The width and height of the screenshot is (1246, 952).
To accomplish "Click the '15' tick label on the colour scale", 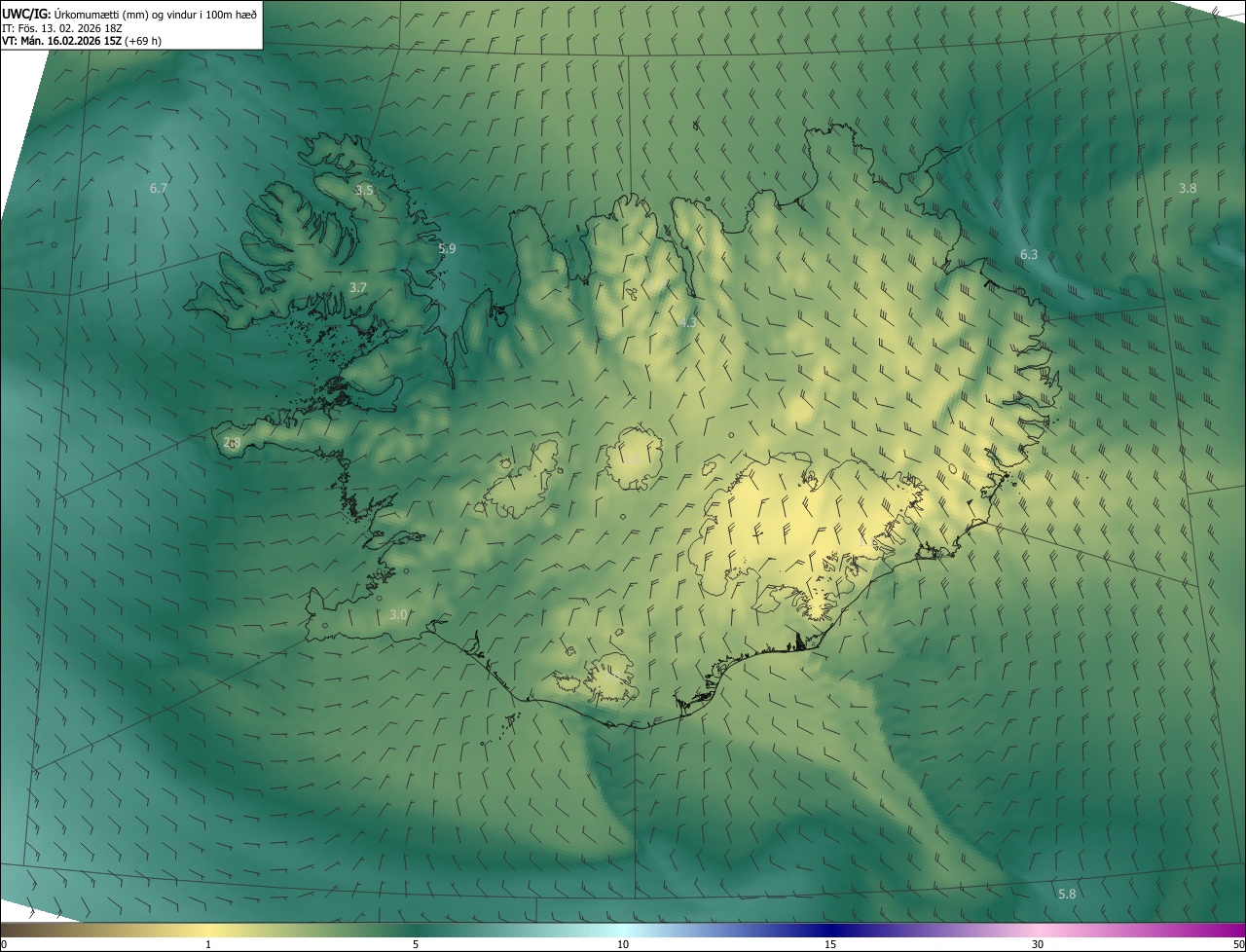I will pos(830,944).
